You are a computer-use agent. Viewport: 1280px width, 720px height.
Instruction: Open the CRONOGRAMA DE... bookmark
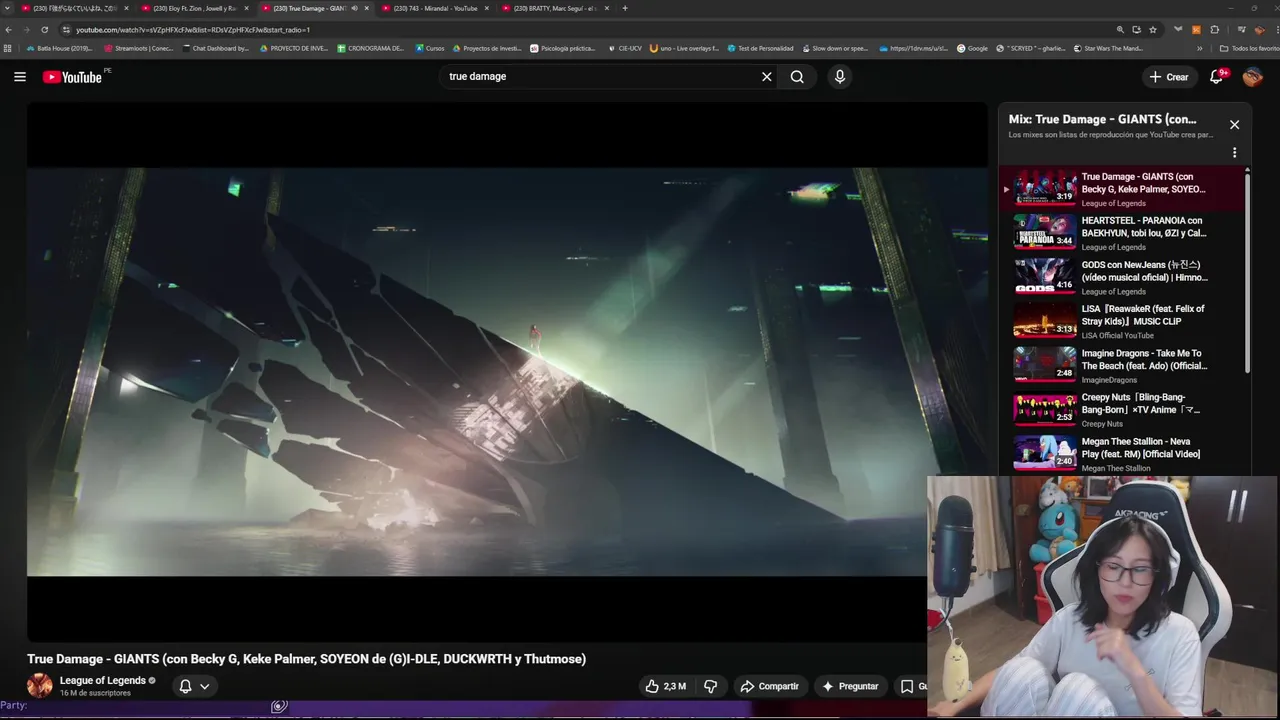pyautogui.click(x=371, y=48)
